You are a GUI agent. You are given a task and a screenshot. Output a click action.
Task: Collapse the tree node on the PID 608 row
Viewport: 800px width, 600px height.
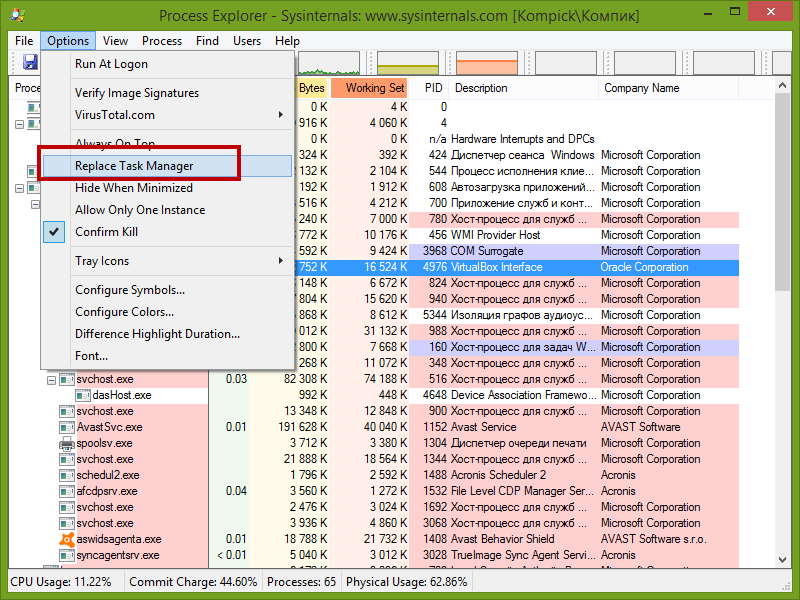[19, 188]
